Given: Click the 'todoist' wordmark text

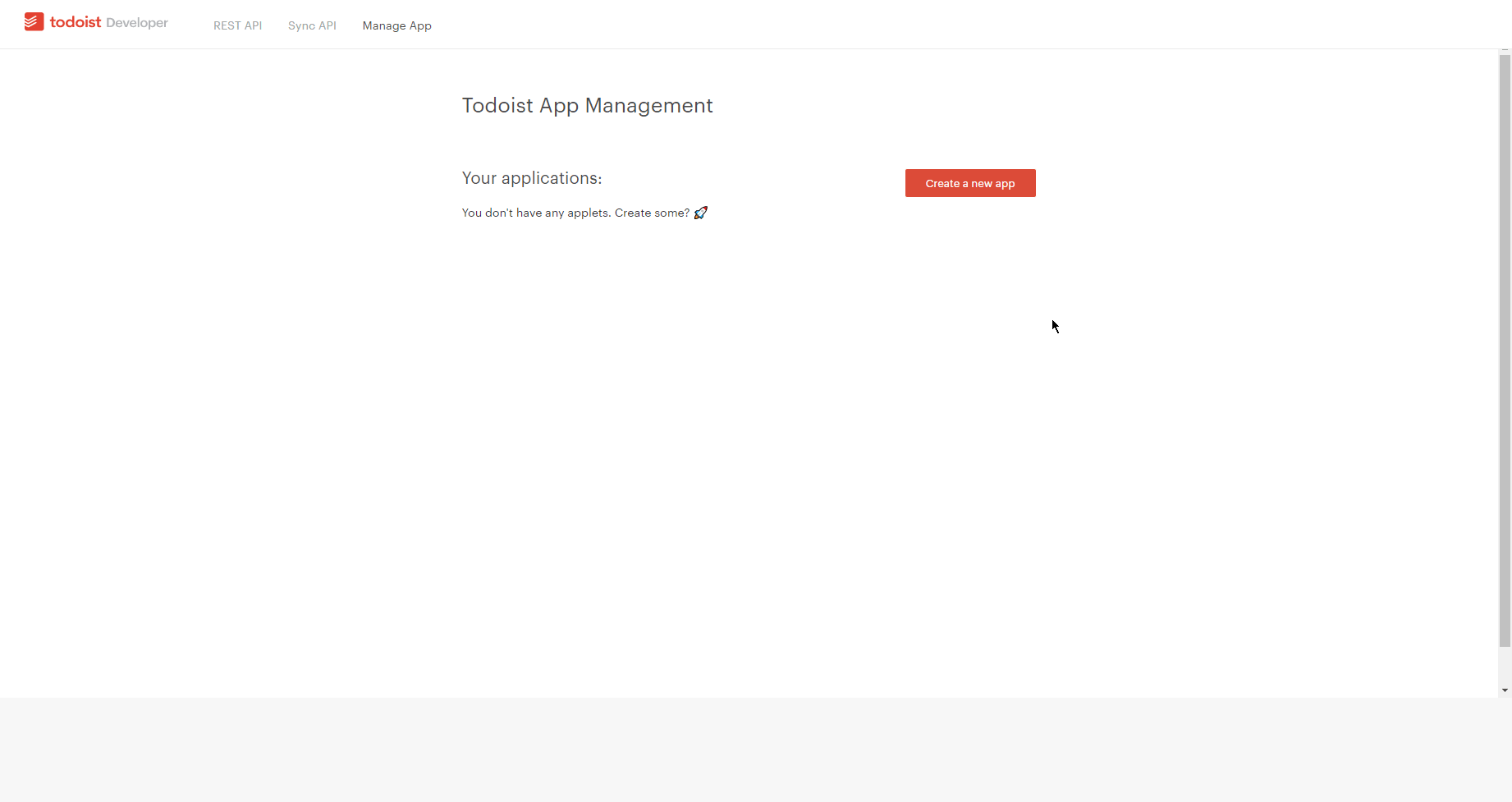Looking at the screenshot, I should tap(76, 22).
